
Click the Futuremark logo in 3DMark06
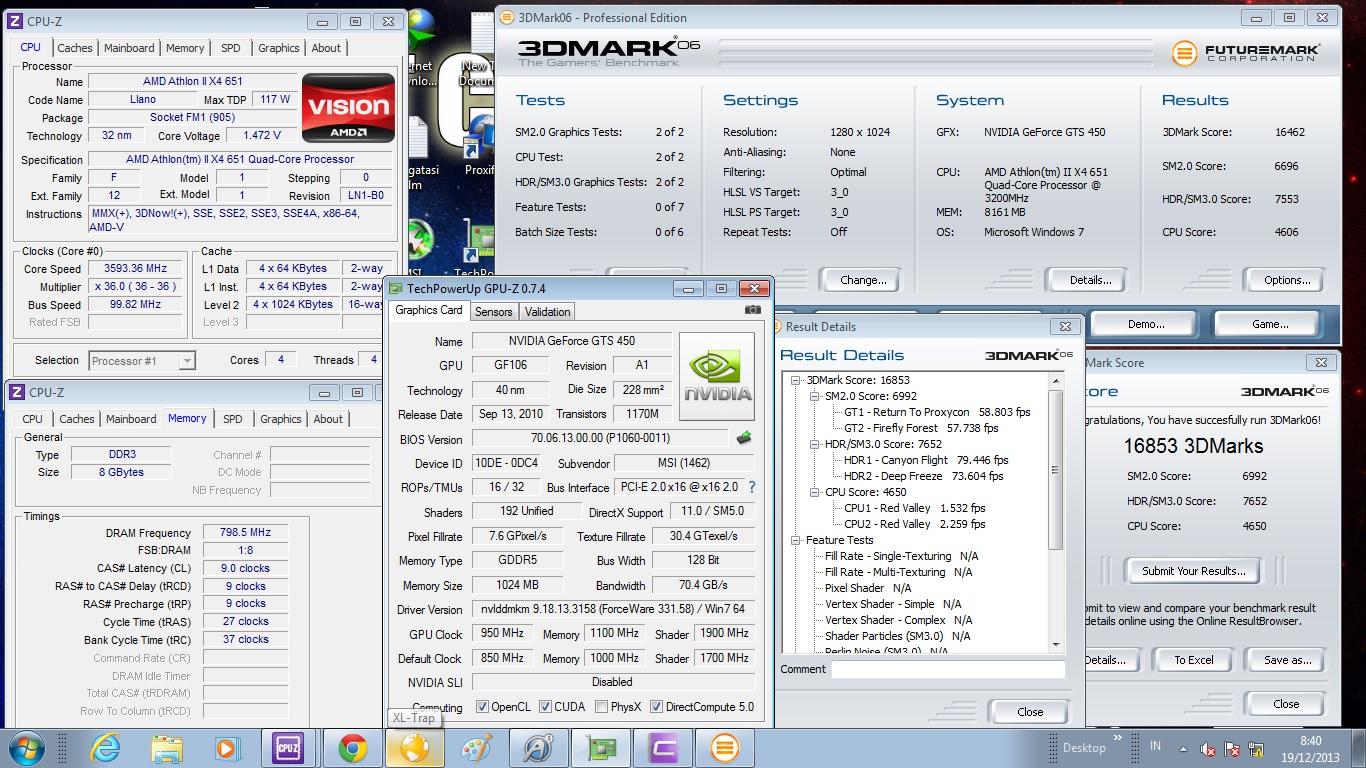pyautogui.click(x=1246, y=53)
